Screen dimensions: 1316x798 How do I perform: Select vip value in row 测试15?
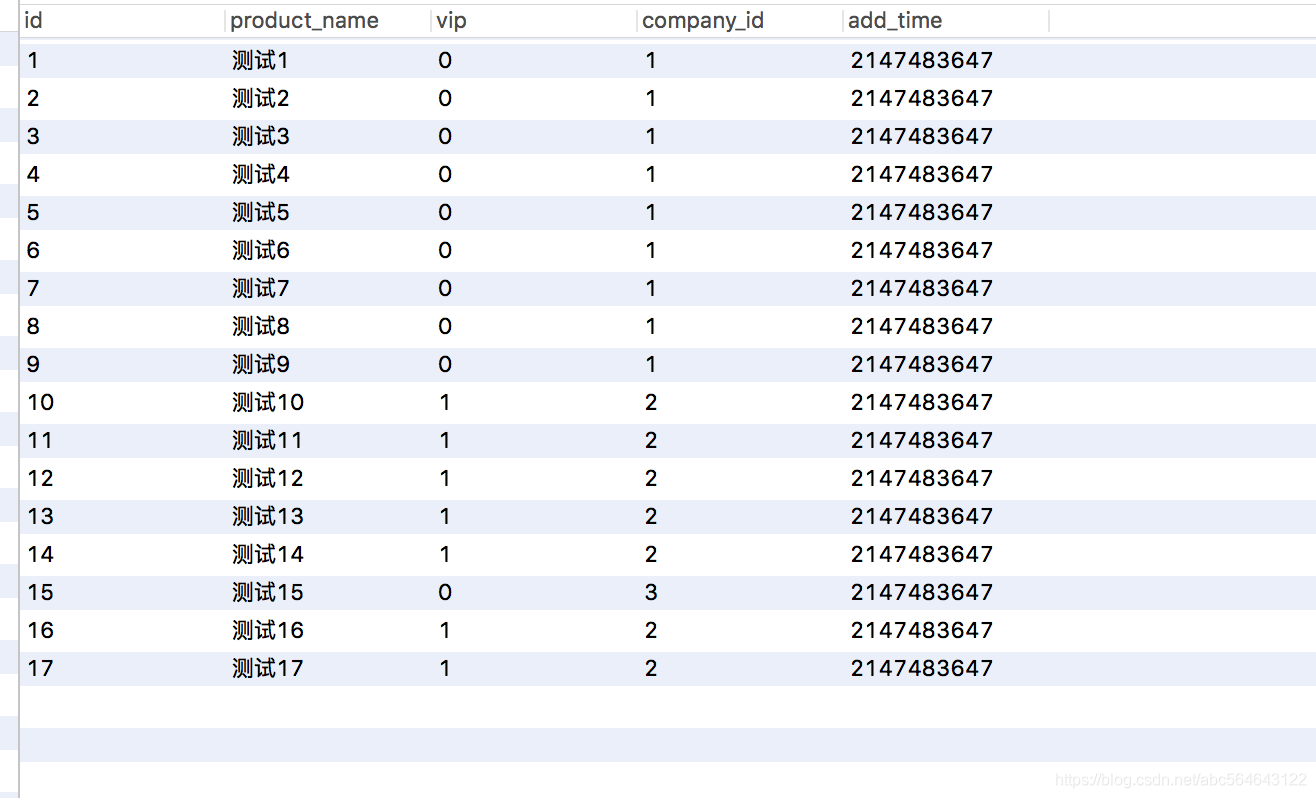tap(445, 593)
